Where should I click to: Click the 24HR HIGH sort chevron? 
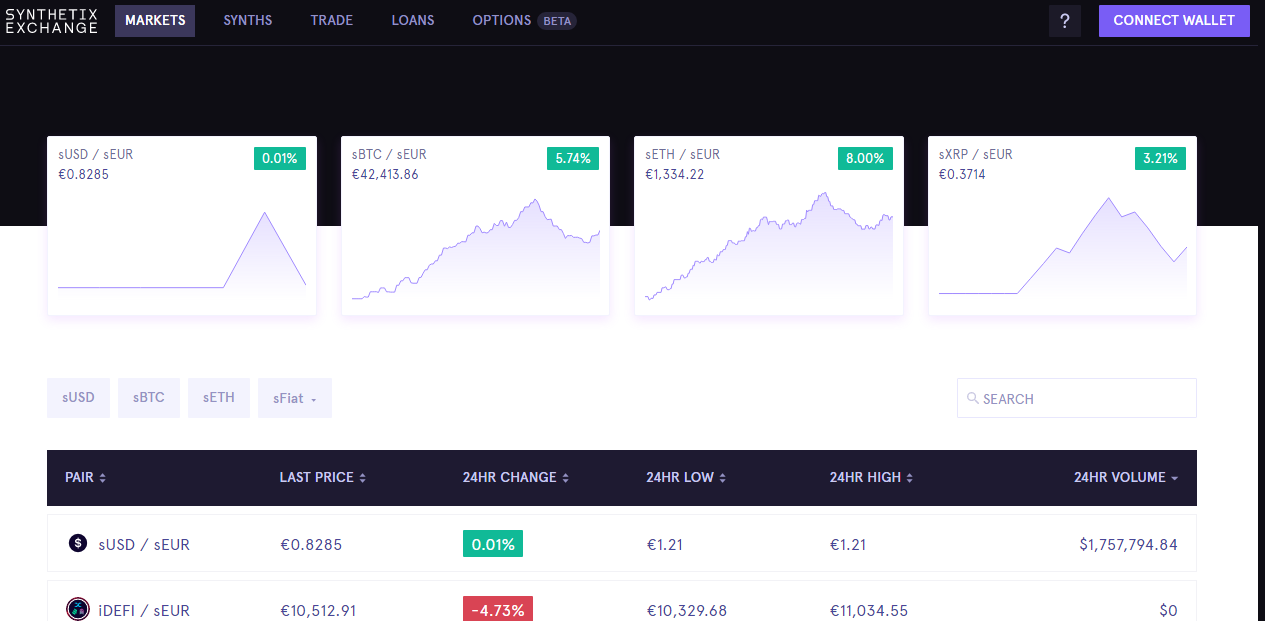(x=908, y=477)
